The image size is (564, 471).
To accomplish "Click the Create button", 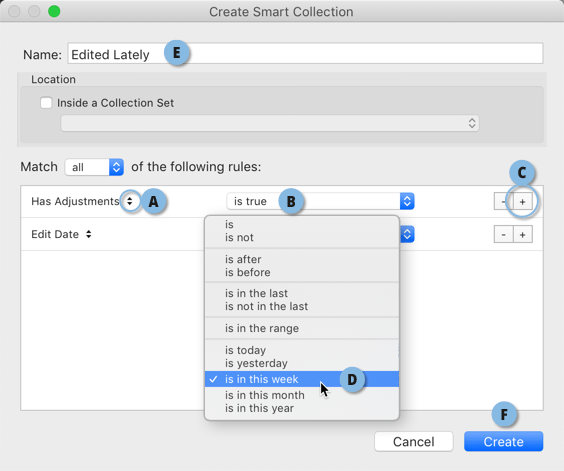I will [504, 441].
